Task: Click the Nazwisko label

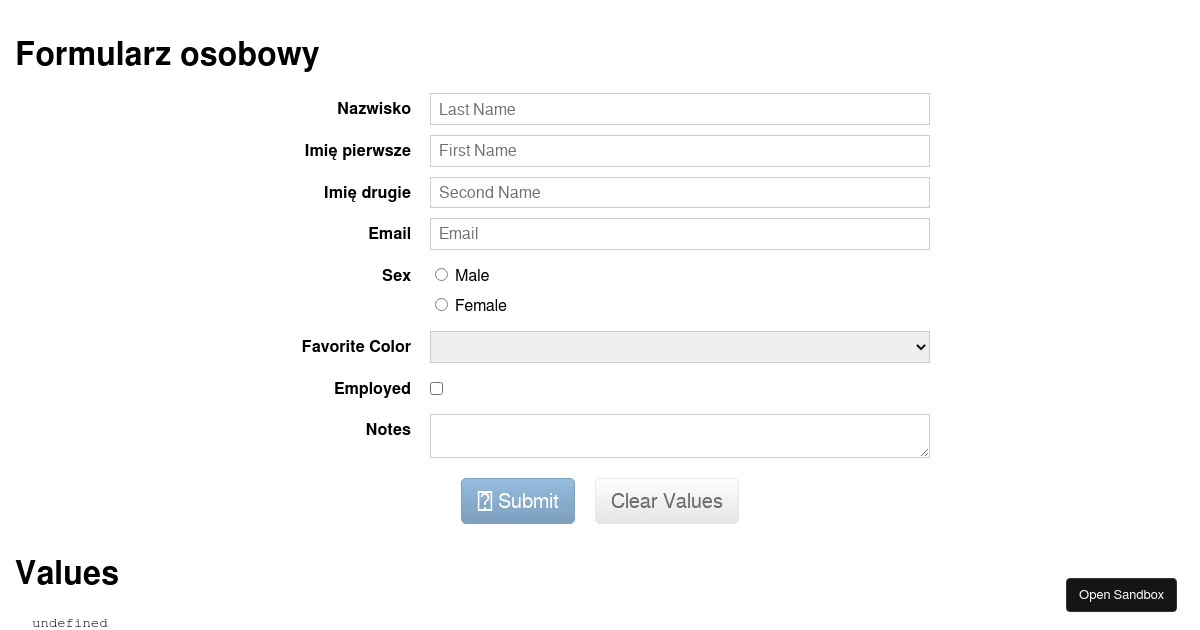Action: [374, 108]
